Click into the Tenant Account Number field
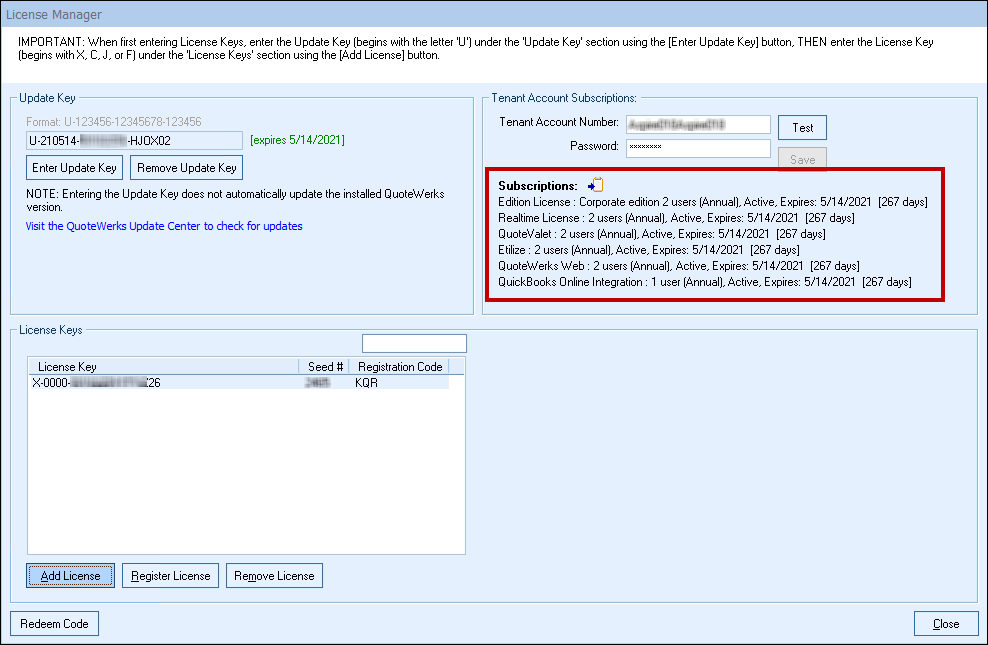The width and height of the screenshot is (988, 645). (x=698, y=124)
